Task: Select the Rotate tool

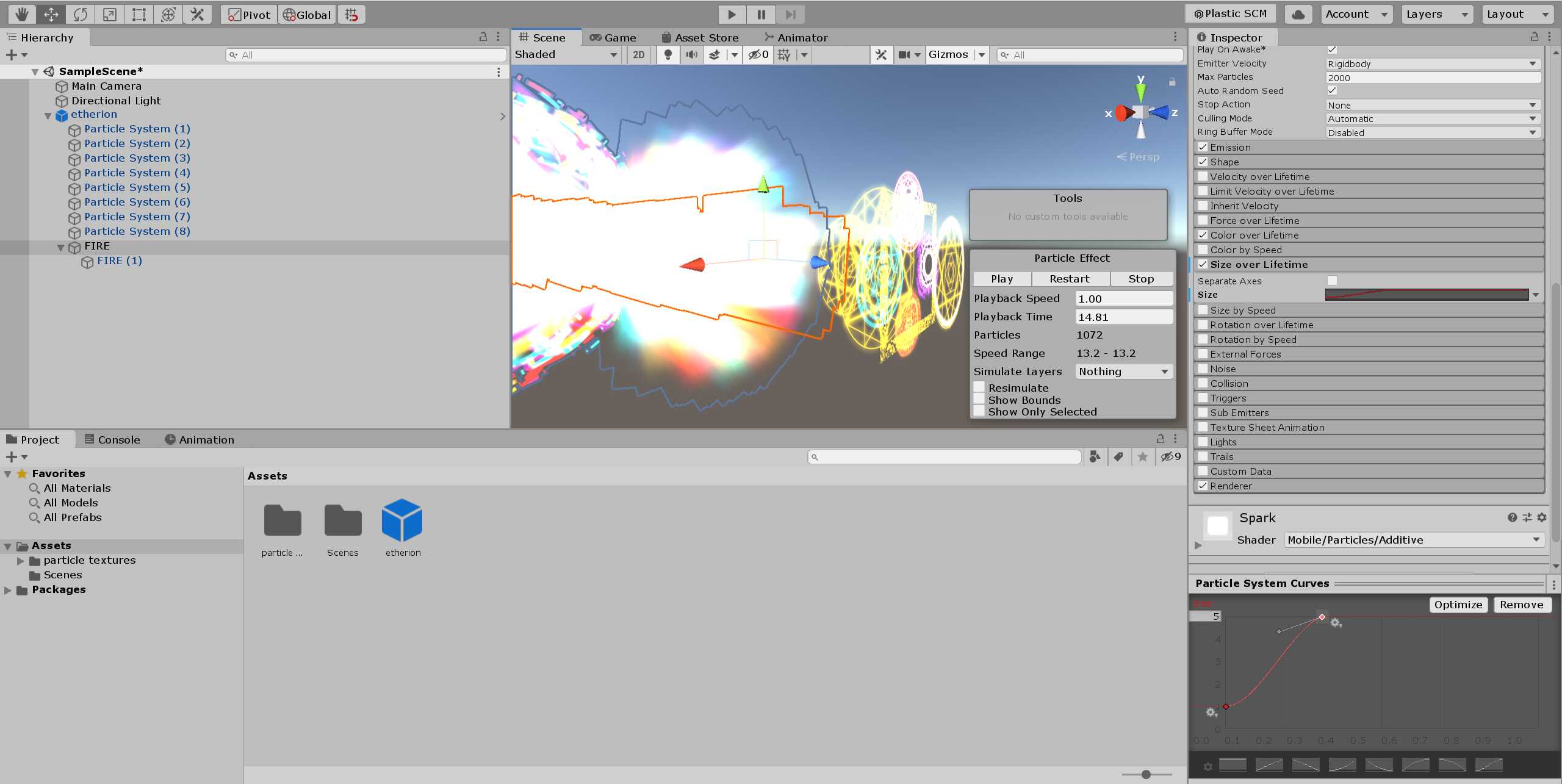Action: (81, 14)
